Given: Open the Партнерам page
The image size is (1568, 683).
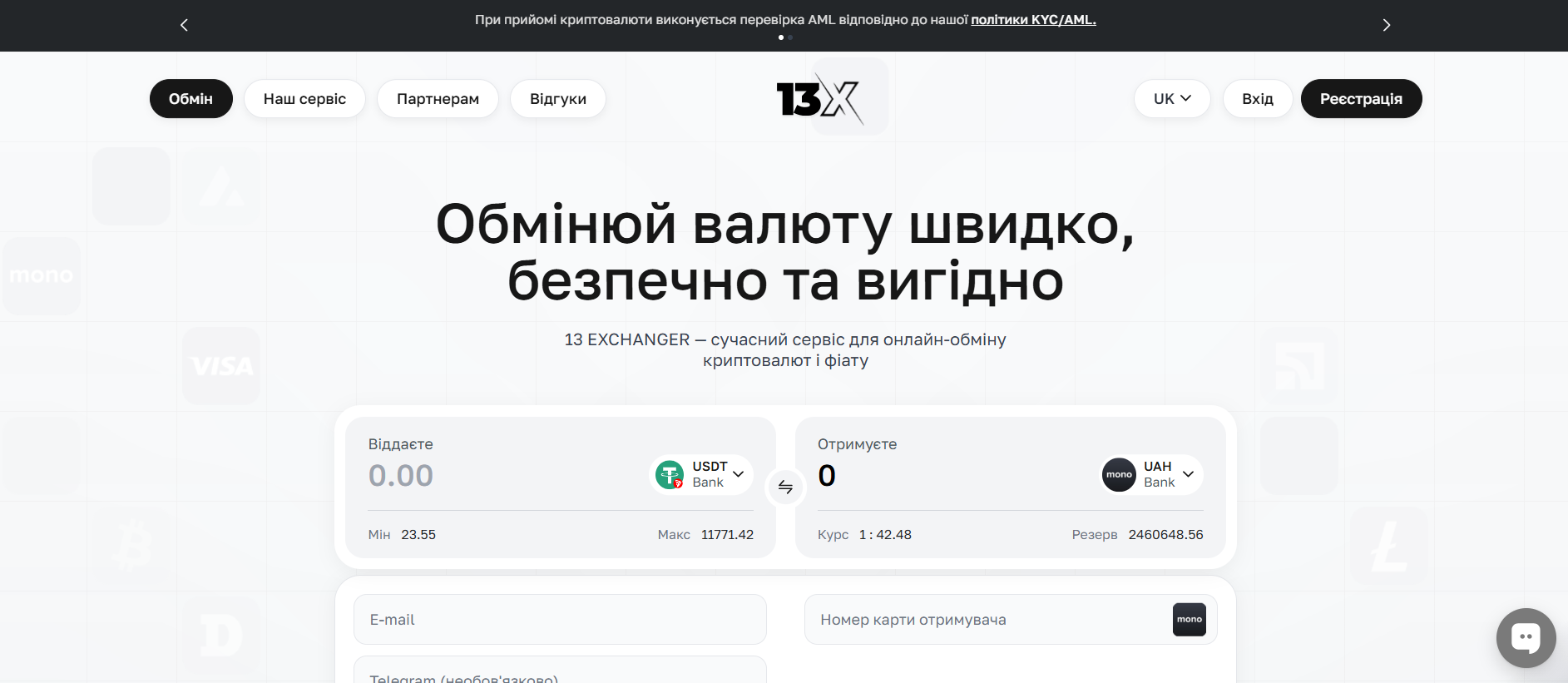Looking at the screenshot, I should [438, 99].
